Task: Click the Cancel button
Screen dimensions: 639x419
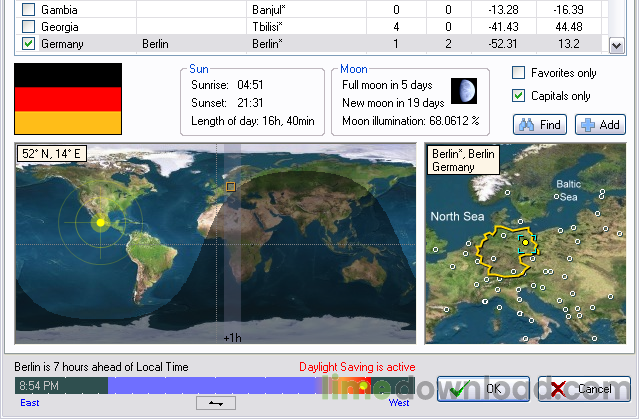Action: pos(583,388)
